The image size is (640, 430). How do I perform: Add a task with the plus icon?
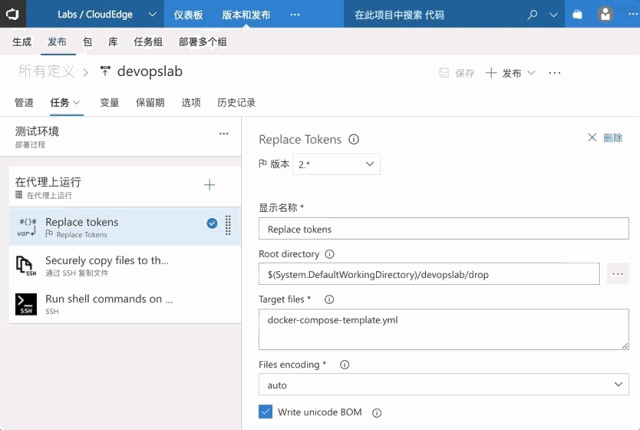coord(209,185)
